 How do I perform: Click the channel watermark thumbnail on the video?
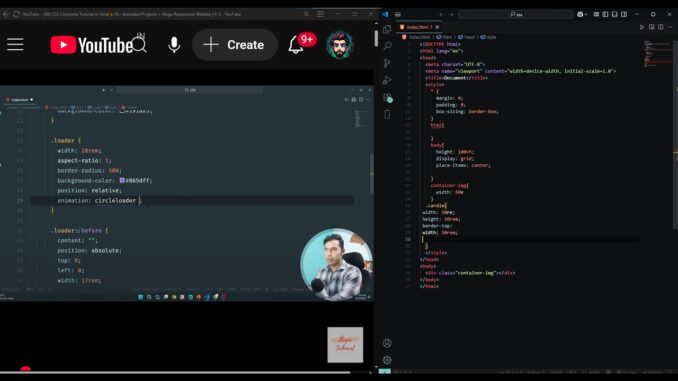(x=345, y=345)
